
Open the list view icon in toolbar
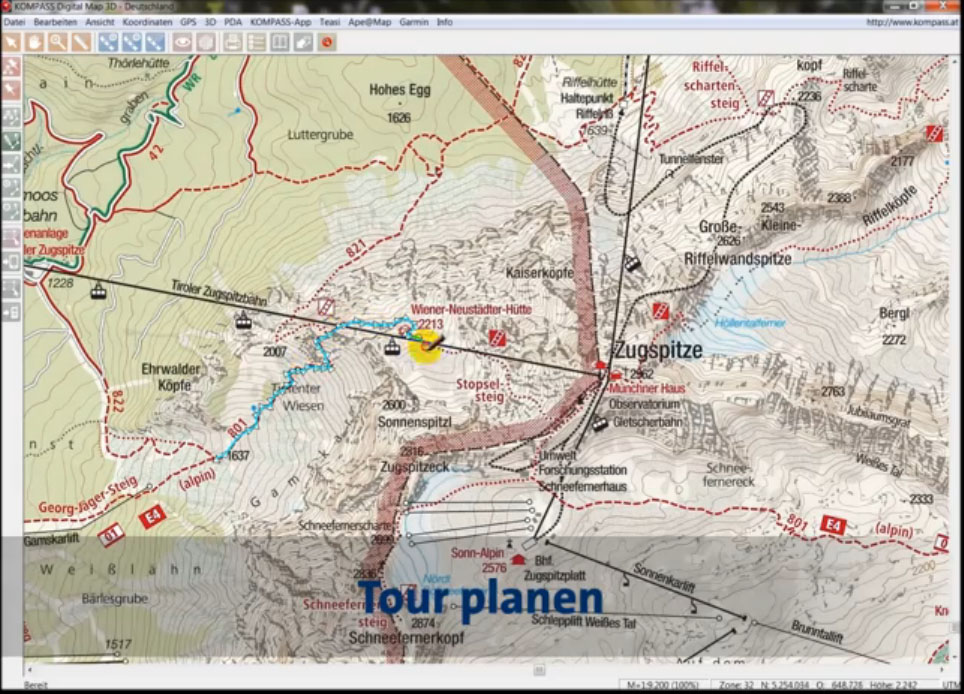click(256, 42)
